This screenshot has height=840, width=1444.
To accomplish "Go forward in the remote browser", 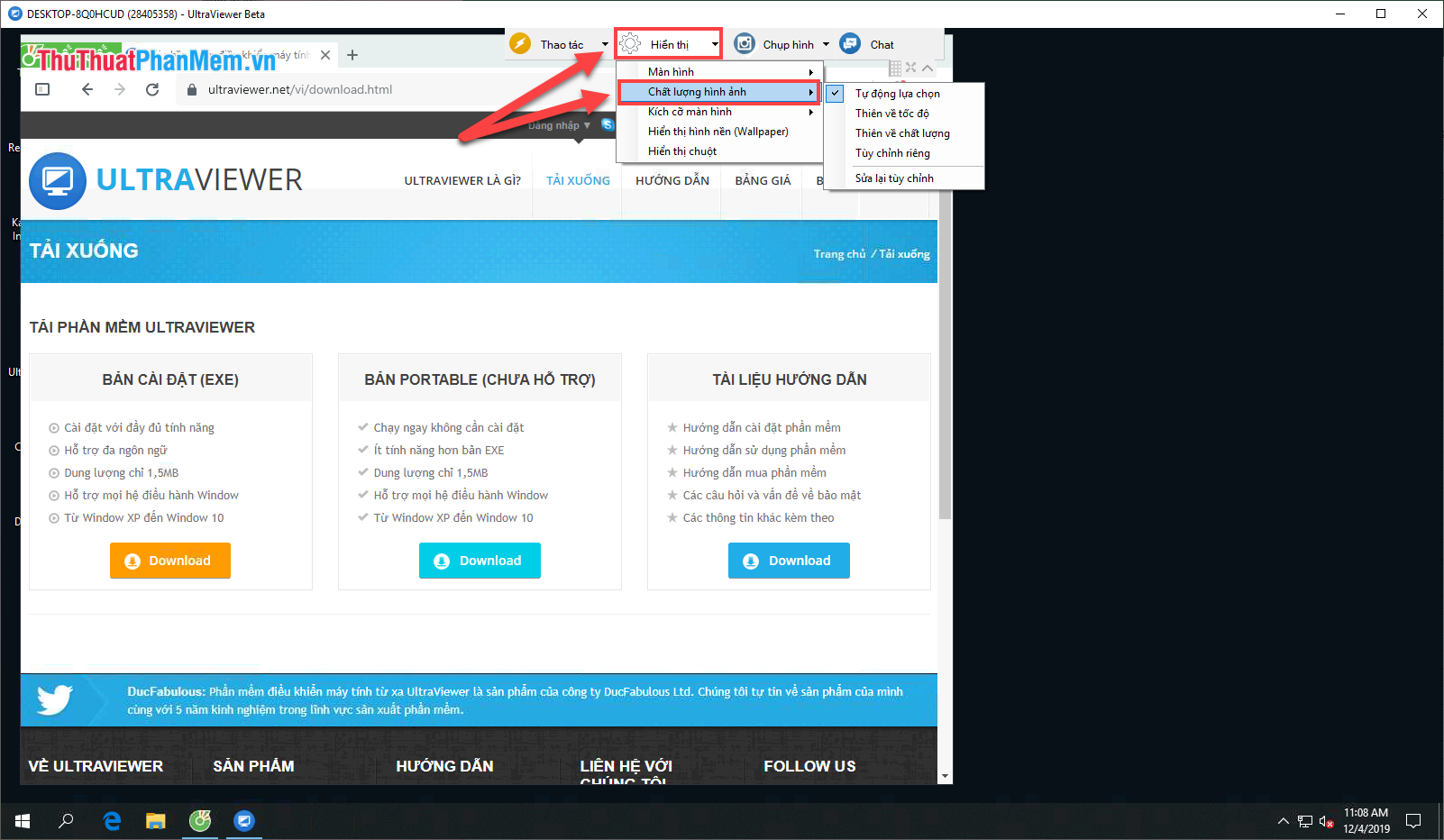I will [120, 89].
